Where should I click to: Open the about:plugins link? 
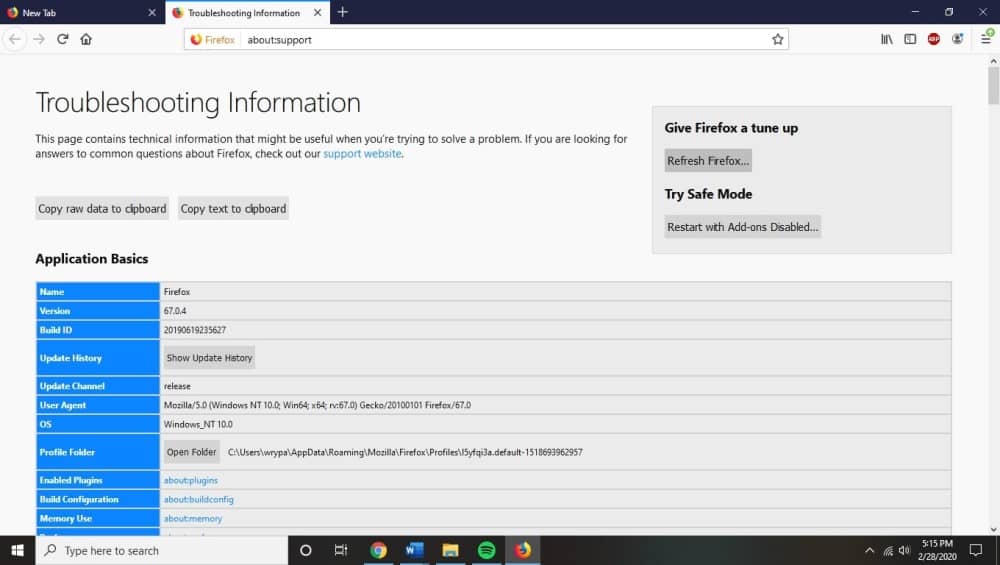pyautogui.click(x=191, y=480)
